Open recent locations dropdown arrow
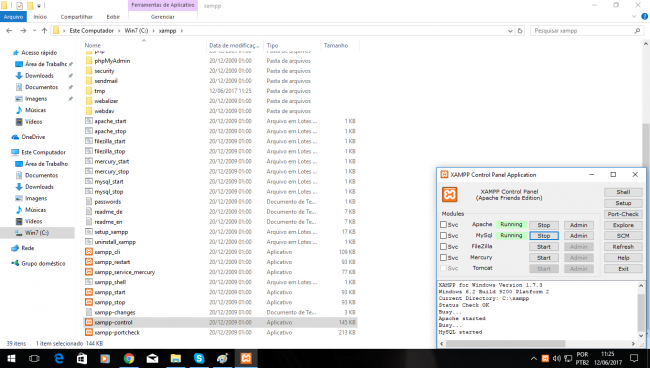Screen dimensions: 650x368 point(34,31)
